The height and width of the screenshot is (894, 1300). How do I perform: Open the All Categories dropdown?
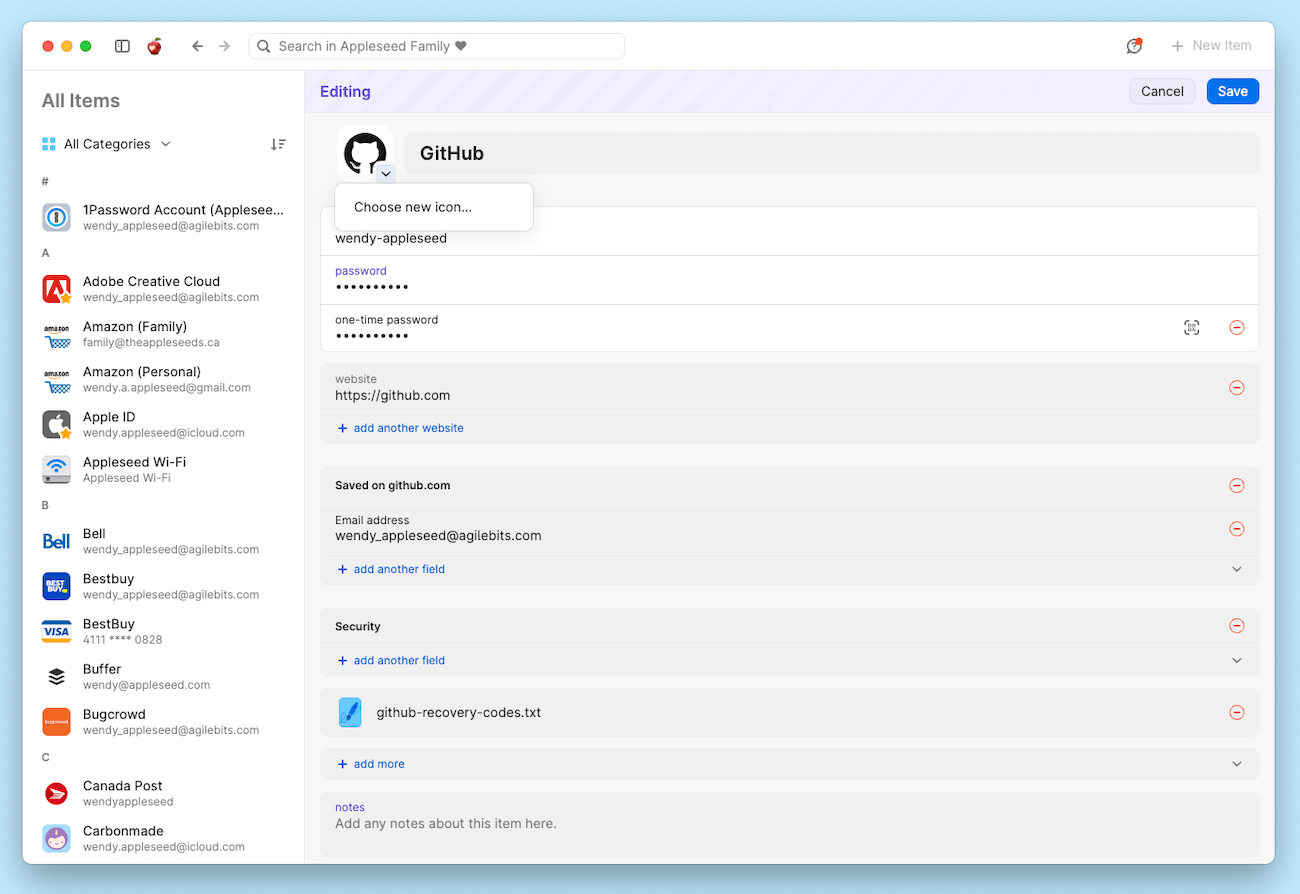(x=107, y=144)
